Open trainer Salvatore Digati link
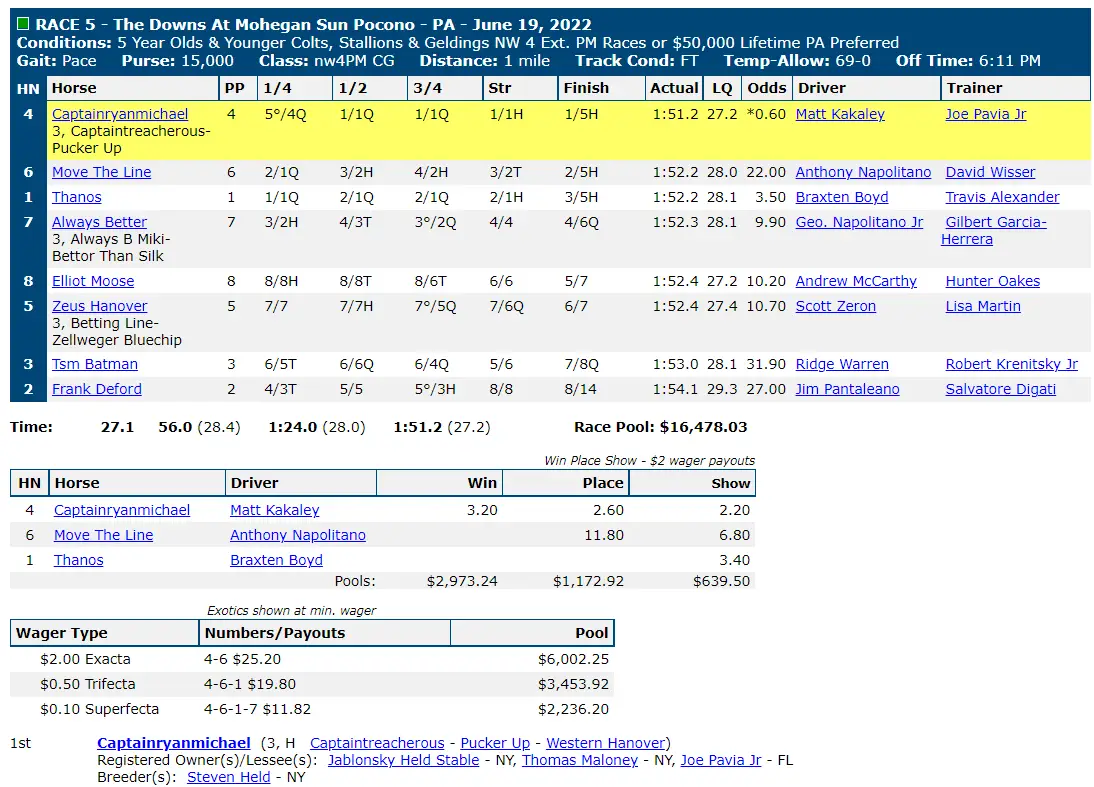This screenshot has width=1094, height=787. pos(1001,389)
